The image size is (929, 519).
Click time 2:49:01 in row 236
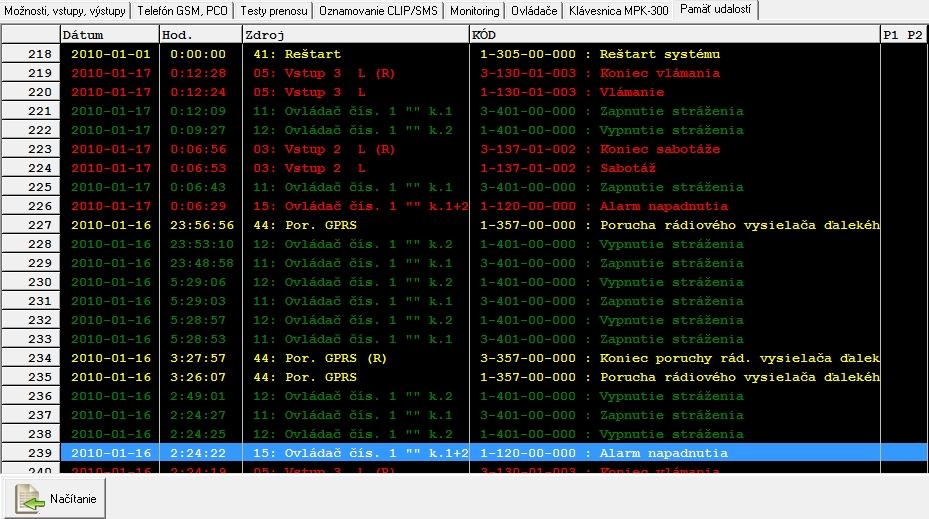point(198,395)
